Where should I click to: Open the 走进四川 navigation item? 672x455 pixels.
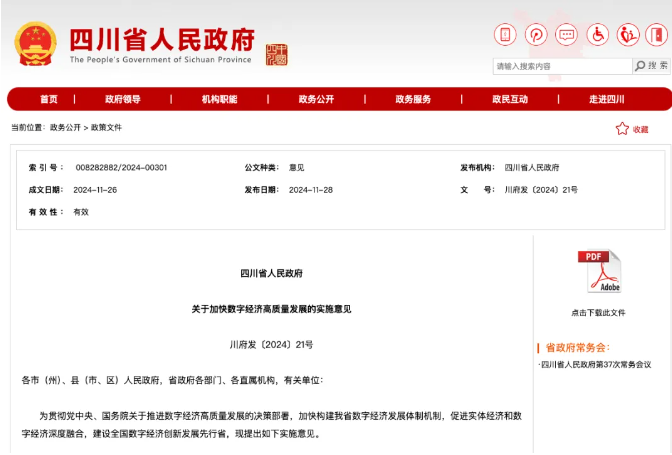click(606, 99)
